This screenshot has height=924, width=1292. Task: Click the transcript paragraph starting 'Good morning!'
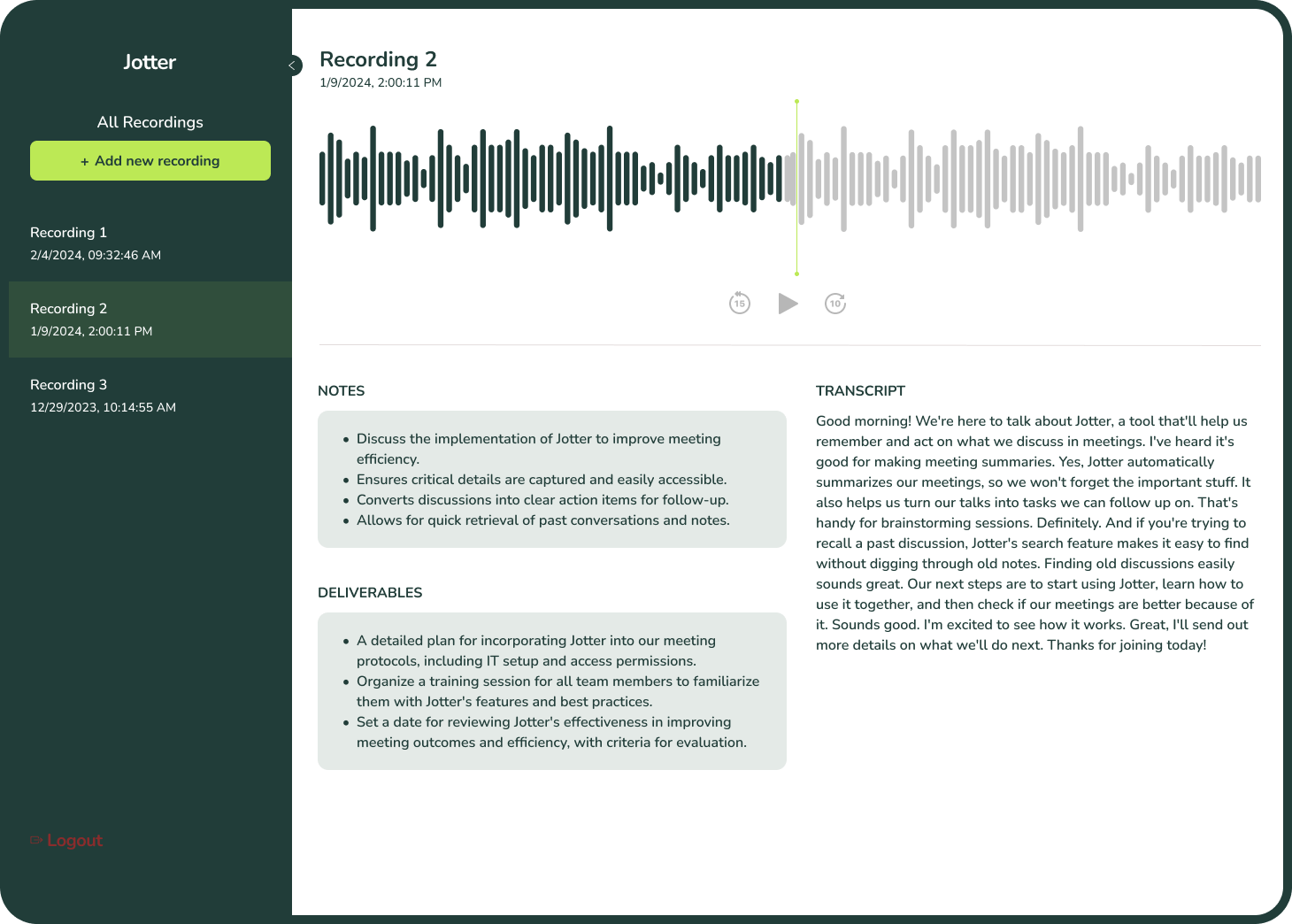click(x=1035, y=533)
